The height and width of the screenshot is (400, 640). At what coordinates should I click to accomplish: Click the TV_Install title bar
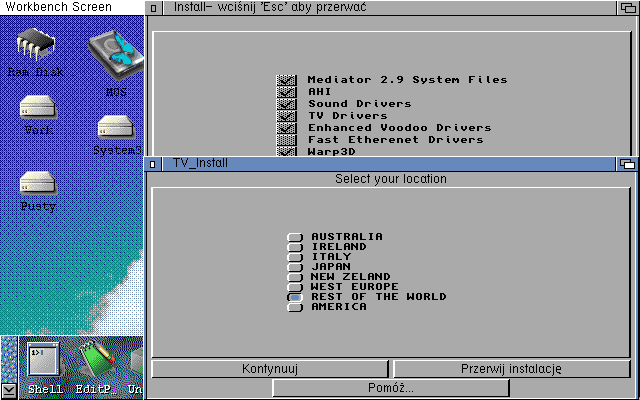coord(387,164)
